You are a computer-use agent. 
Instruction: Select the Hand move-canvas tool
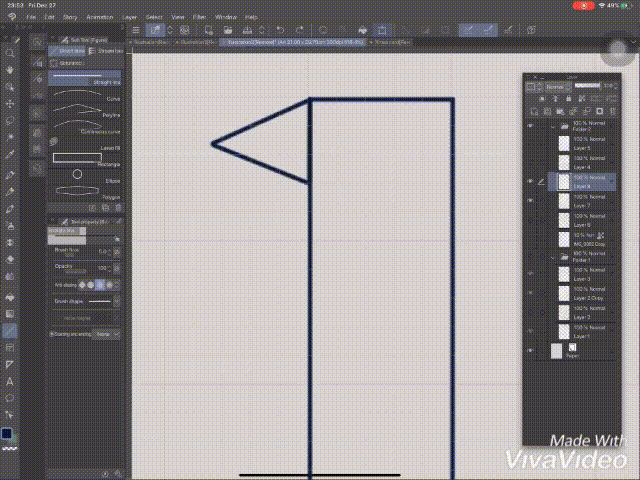click(10, 70)
